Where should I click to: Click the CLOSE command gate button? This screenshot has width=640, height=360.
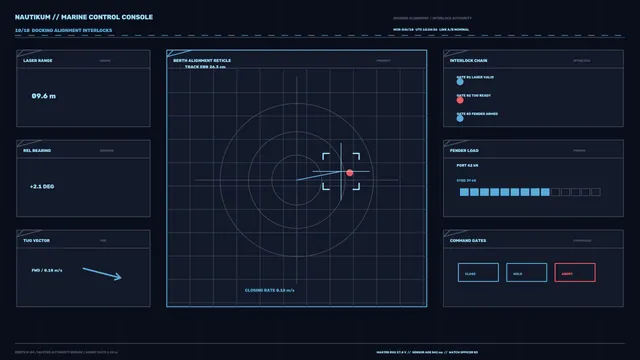point(478,272)
